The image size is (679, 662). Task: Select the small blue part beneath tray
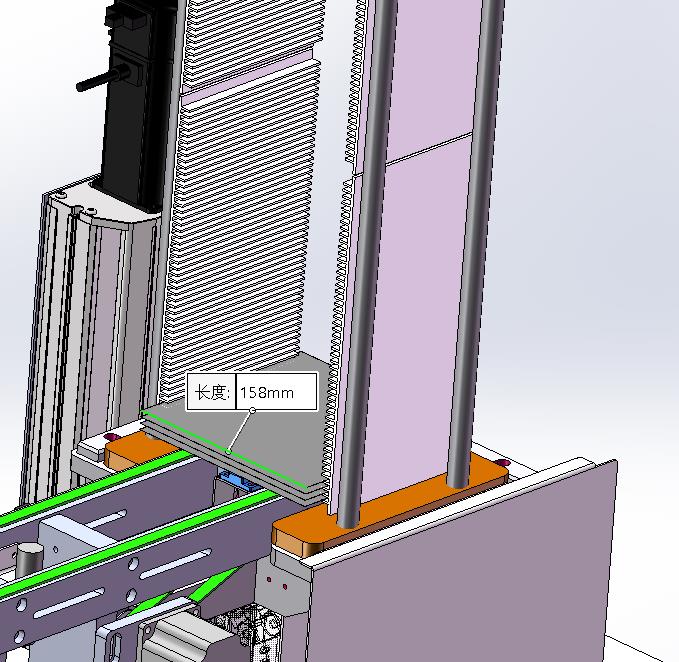[238, 481]
